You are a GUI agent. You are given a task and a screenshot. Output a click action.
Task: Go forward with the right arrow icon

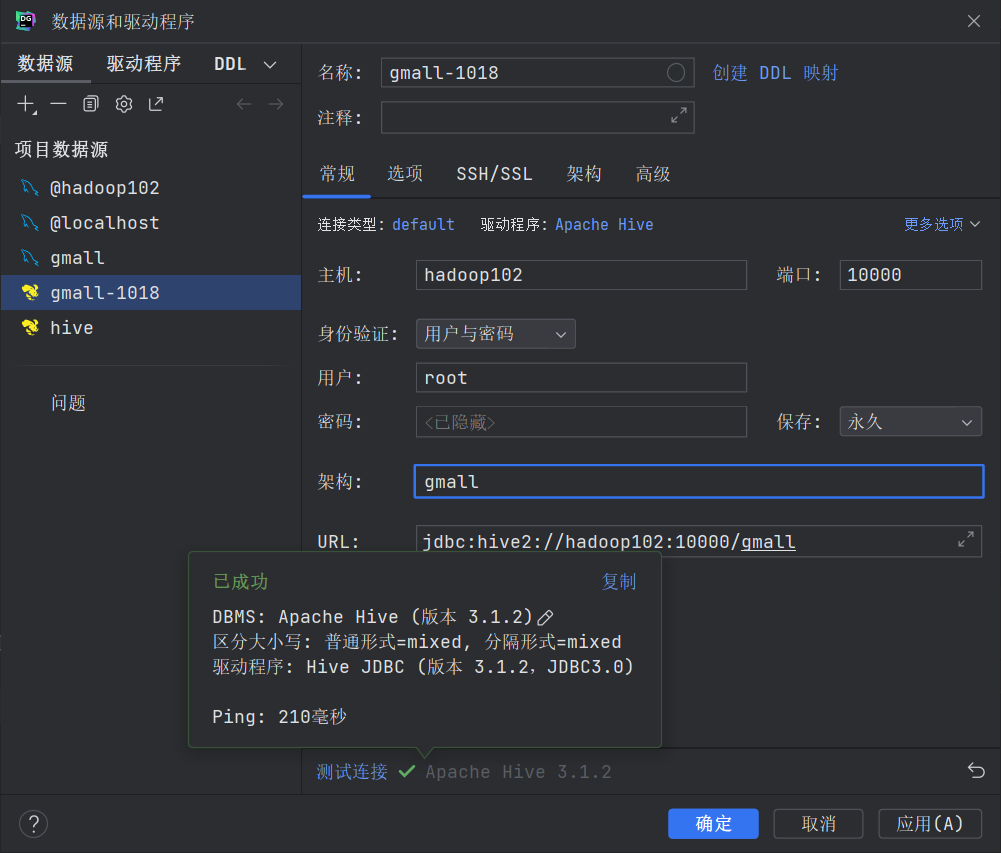pyautogui.click(x=276, y=104)
